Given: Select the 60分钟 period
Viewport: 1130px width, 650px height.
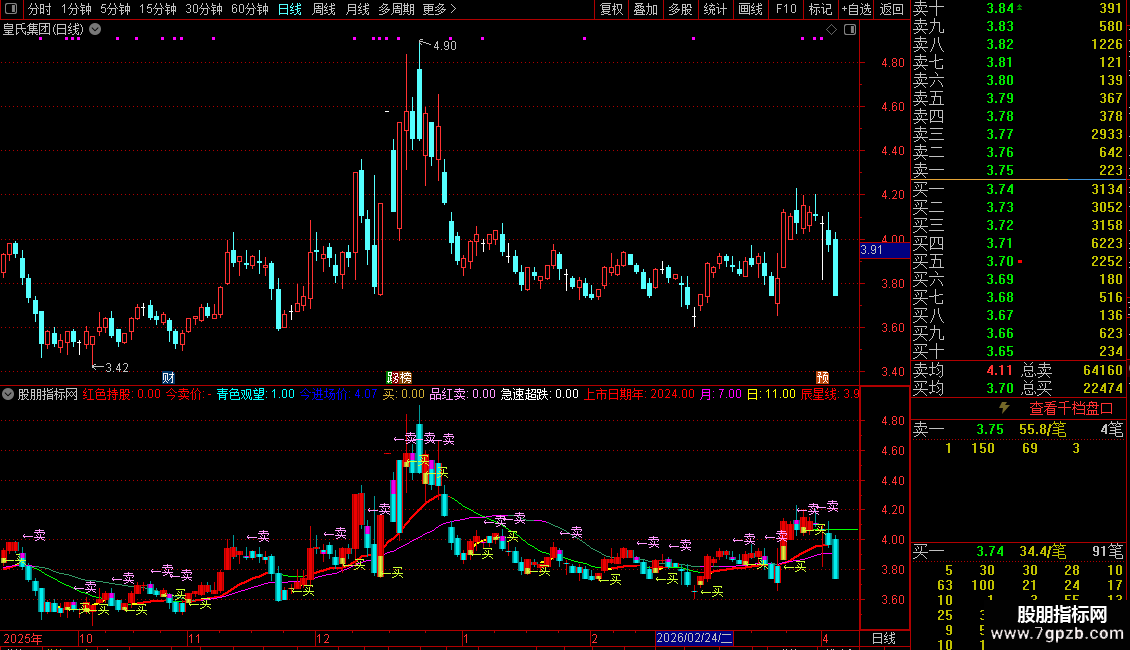Looking at the screenshot, I should click(x=250, y=9).
